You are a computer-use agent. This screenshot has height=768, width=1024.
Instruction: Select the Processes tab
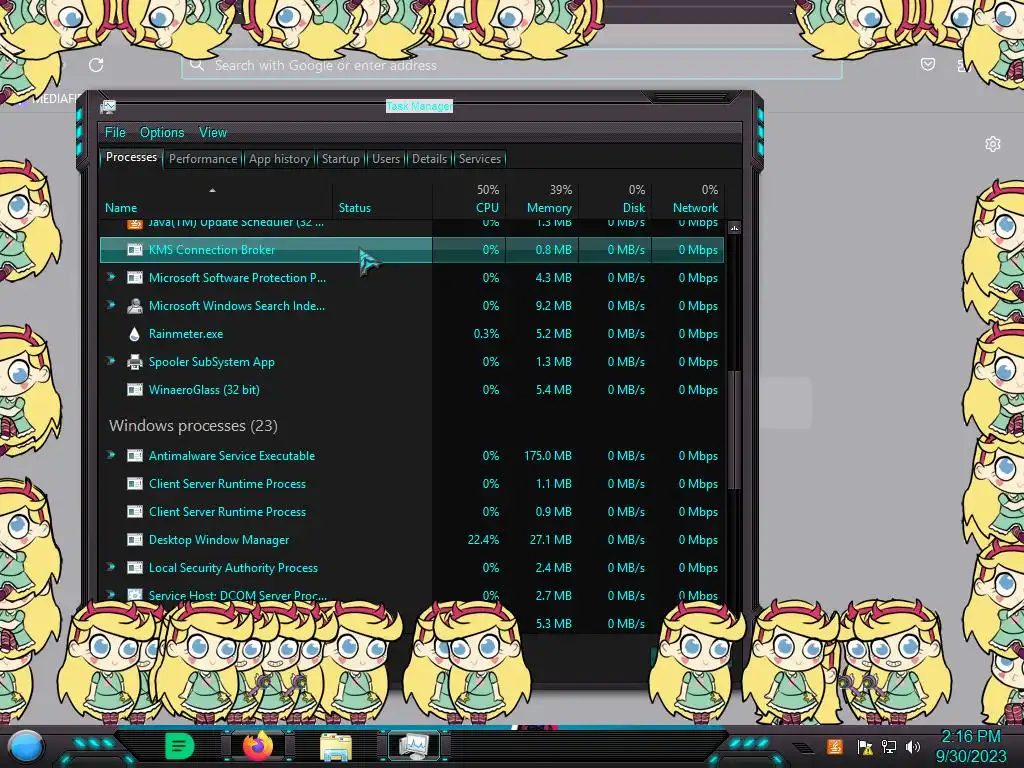point(131,157)
